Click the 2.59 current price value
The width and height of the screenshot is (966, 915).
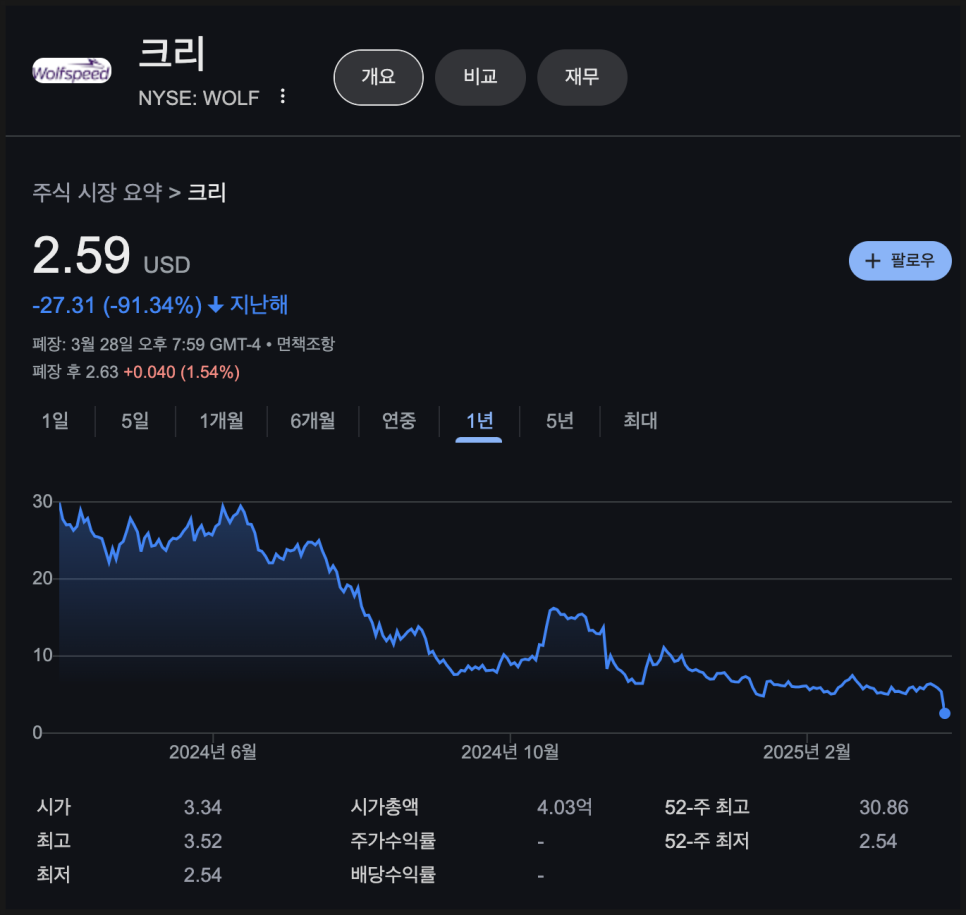(x=81, y=255)
